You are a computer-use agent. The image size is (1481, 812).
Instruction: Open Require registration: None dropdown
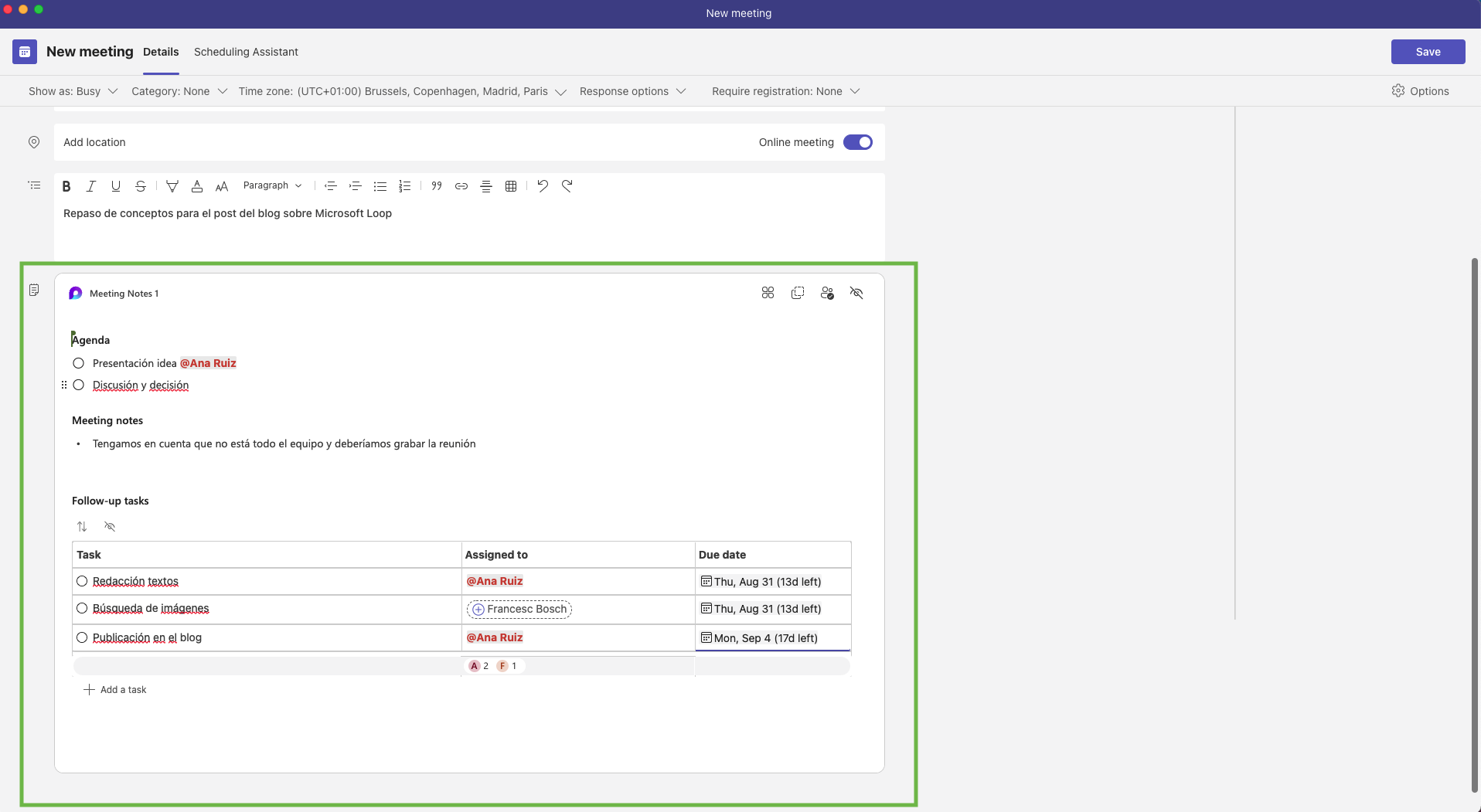click(786, 91)
